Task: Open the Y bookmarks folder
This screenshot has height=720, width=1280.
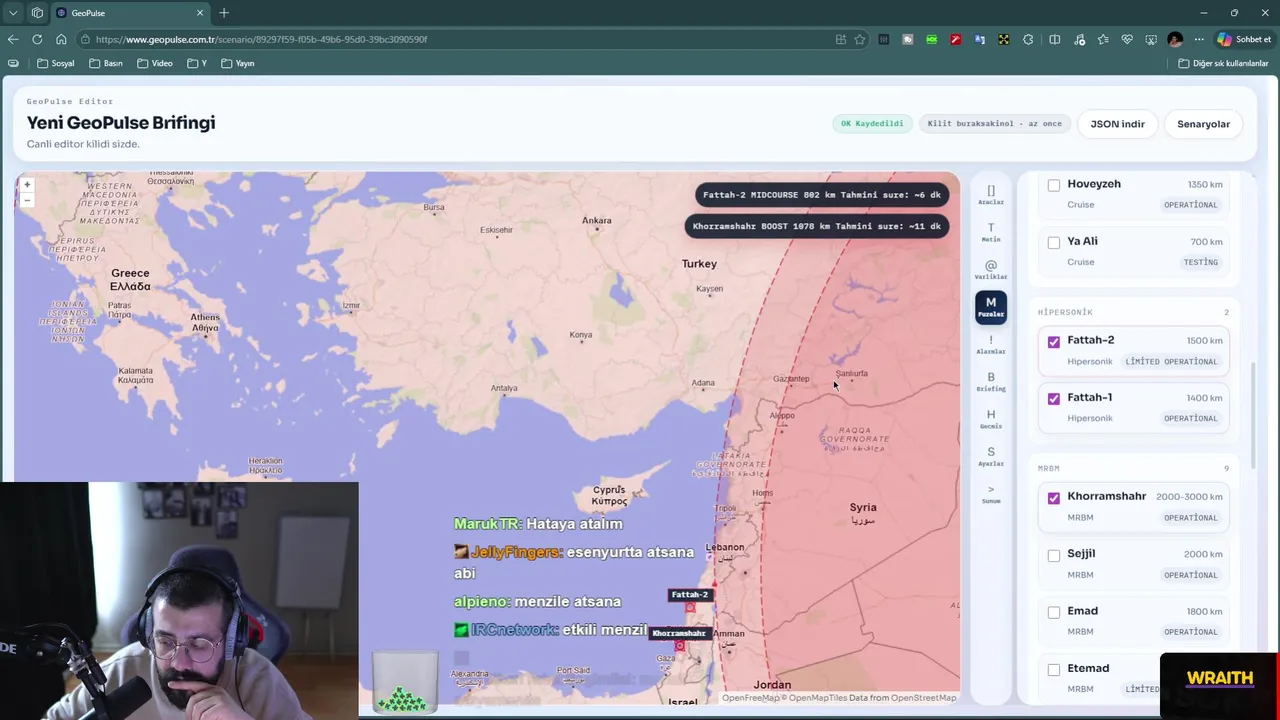Action: point(197,63)
